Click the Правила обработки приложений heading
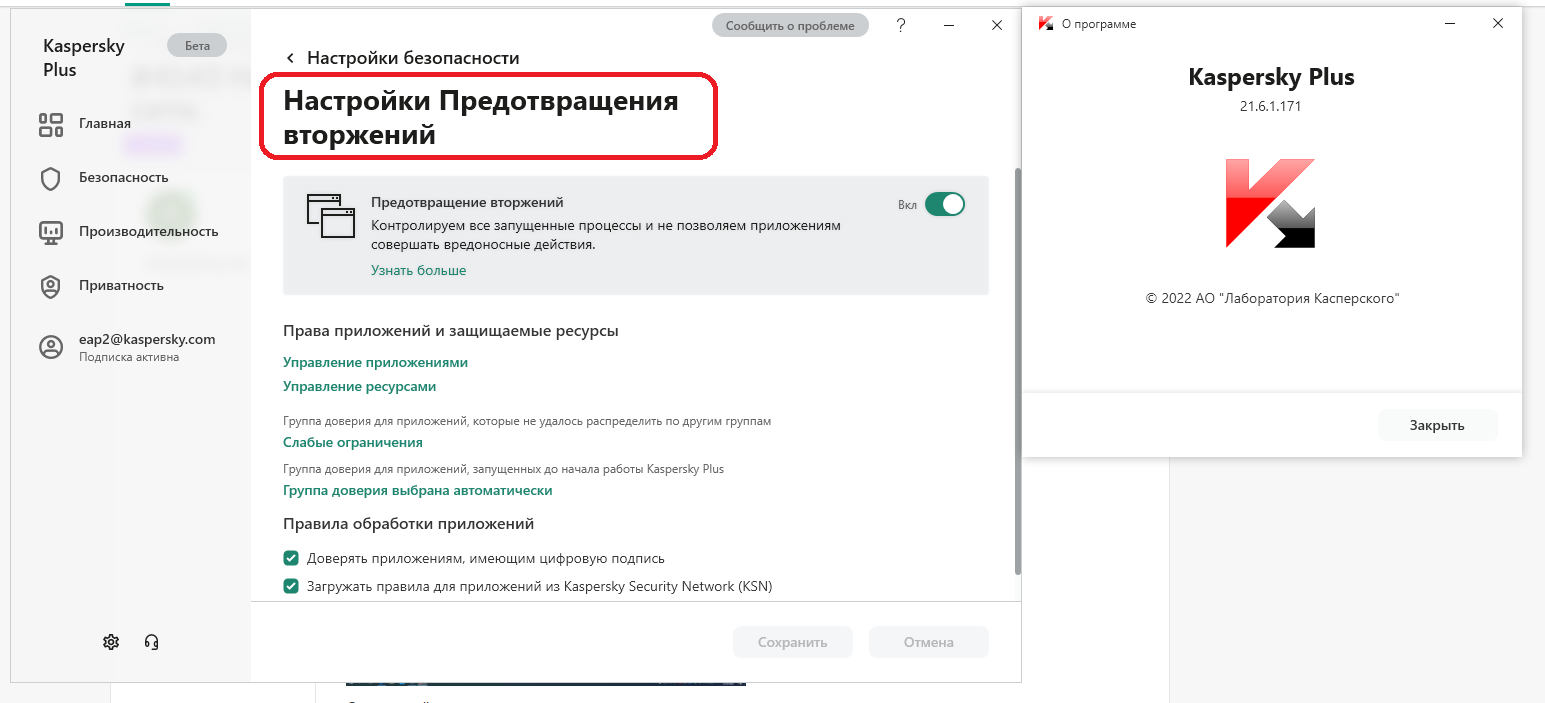Image resolution: width=1545 pixels, height=703 pixels. [408, 523]
